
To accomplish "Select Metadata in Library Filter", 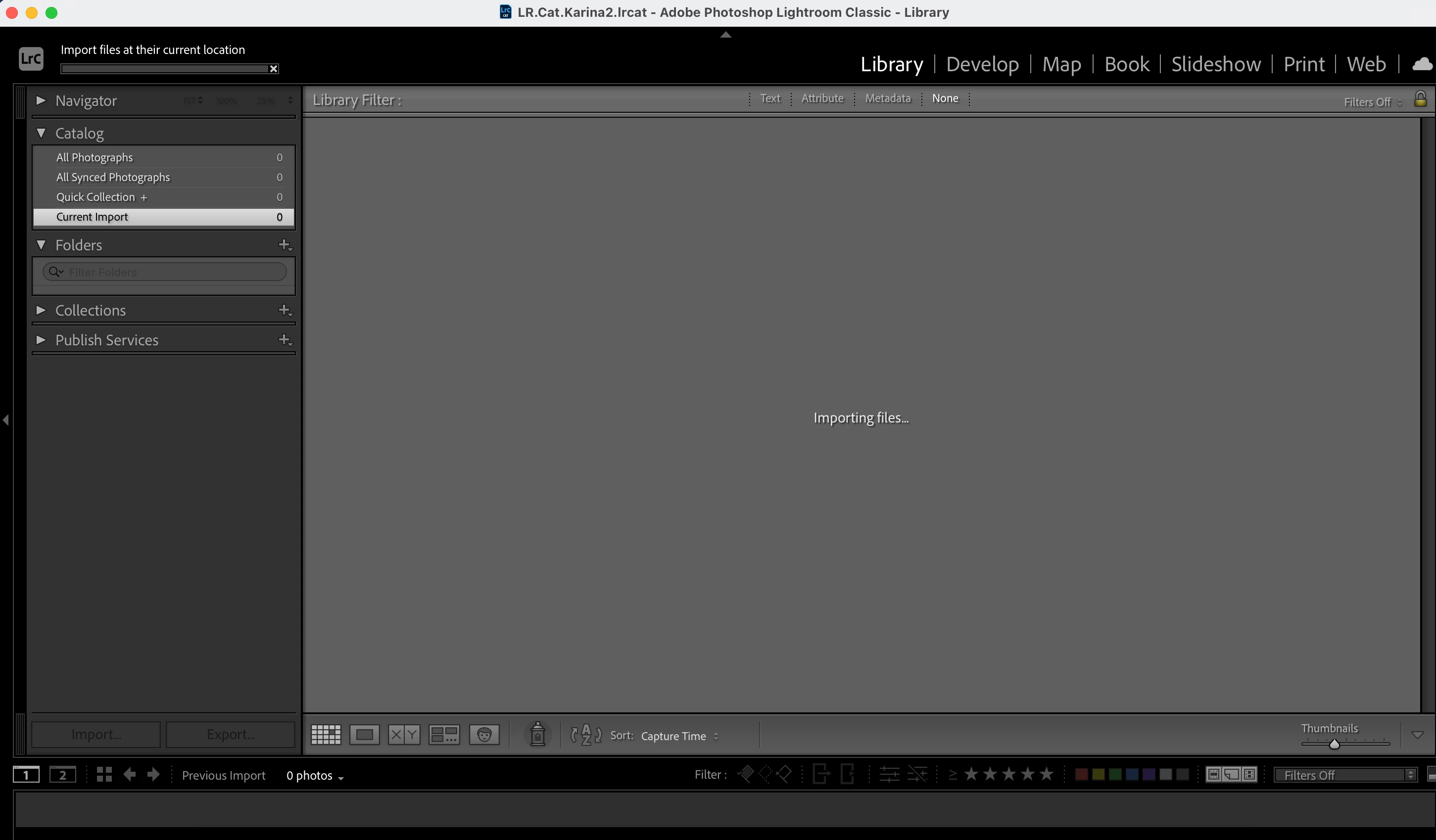I will point(888,98).
